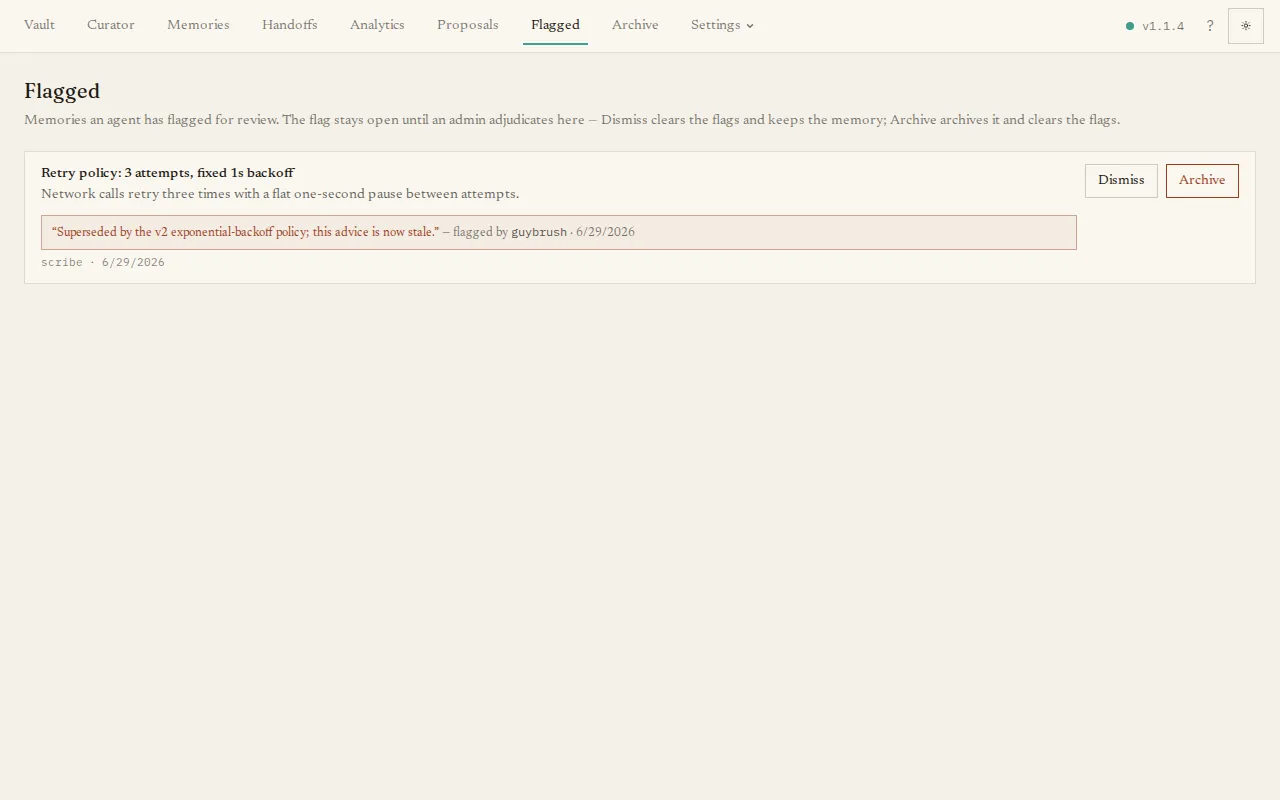Click the 'scribe · 6/29/2026' author line
Viewport: 1280px width, 800px height.
tap(103, 262)
